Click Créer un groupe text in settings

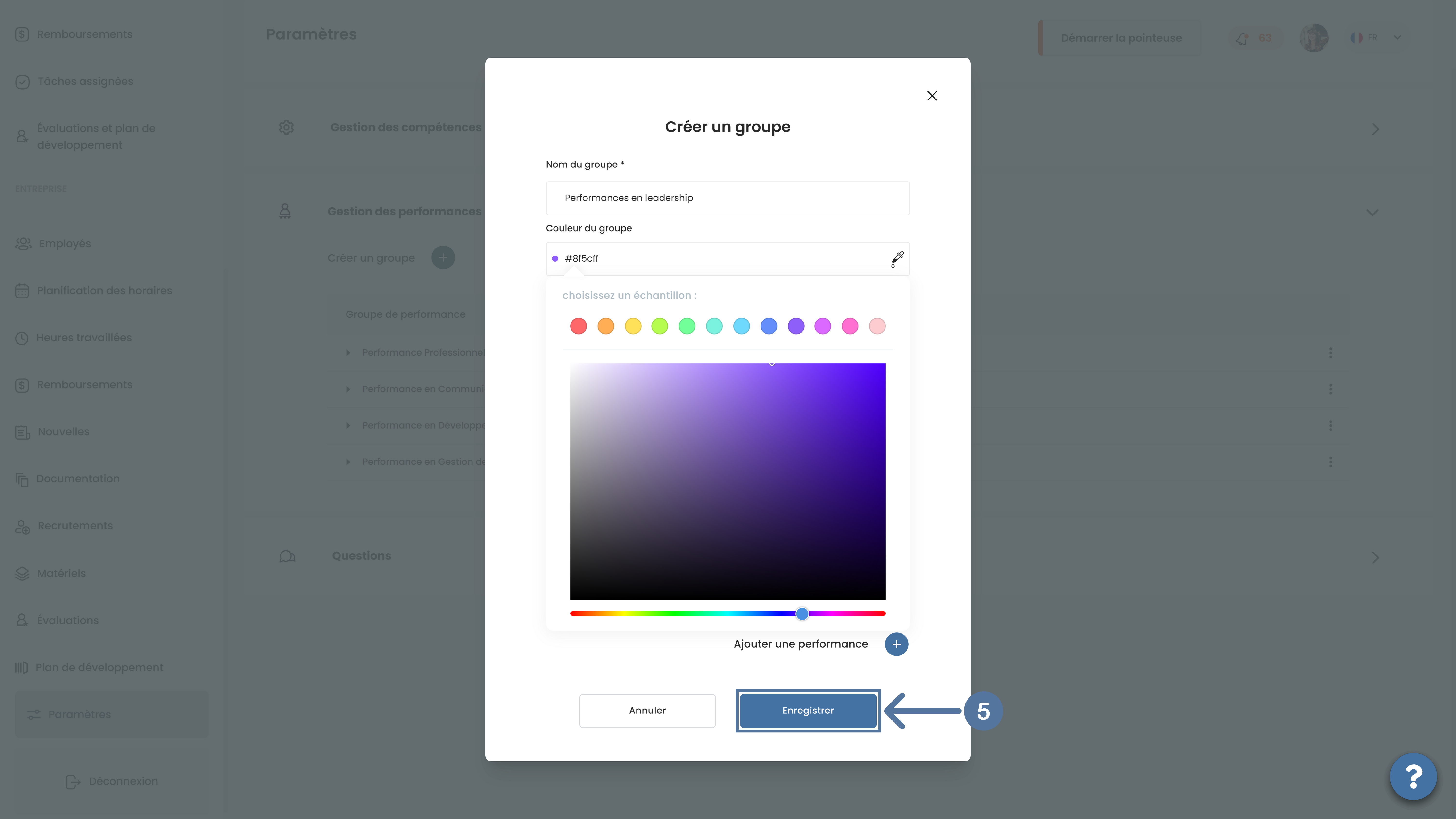[371, 258]
